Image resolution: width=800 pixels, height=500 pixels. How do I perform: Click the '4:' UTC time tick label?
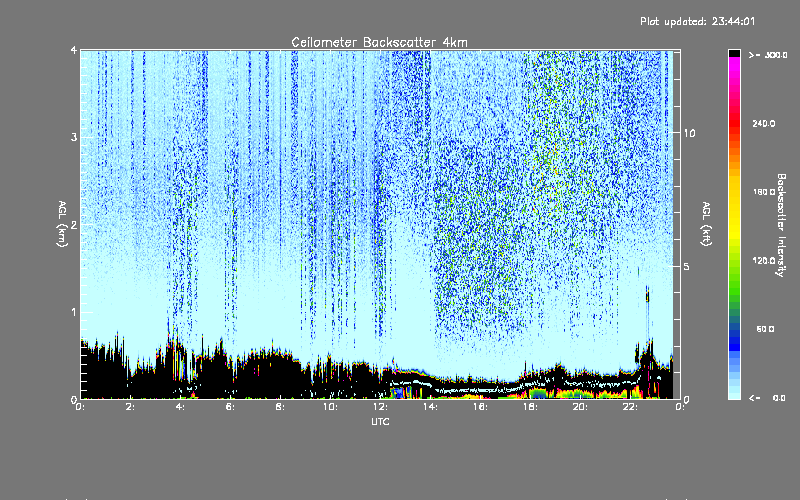click(x=180, y=407)
